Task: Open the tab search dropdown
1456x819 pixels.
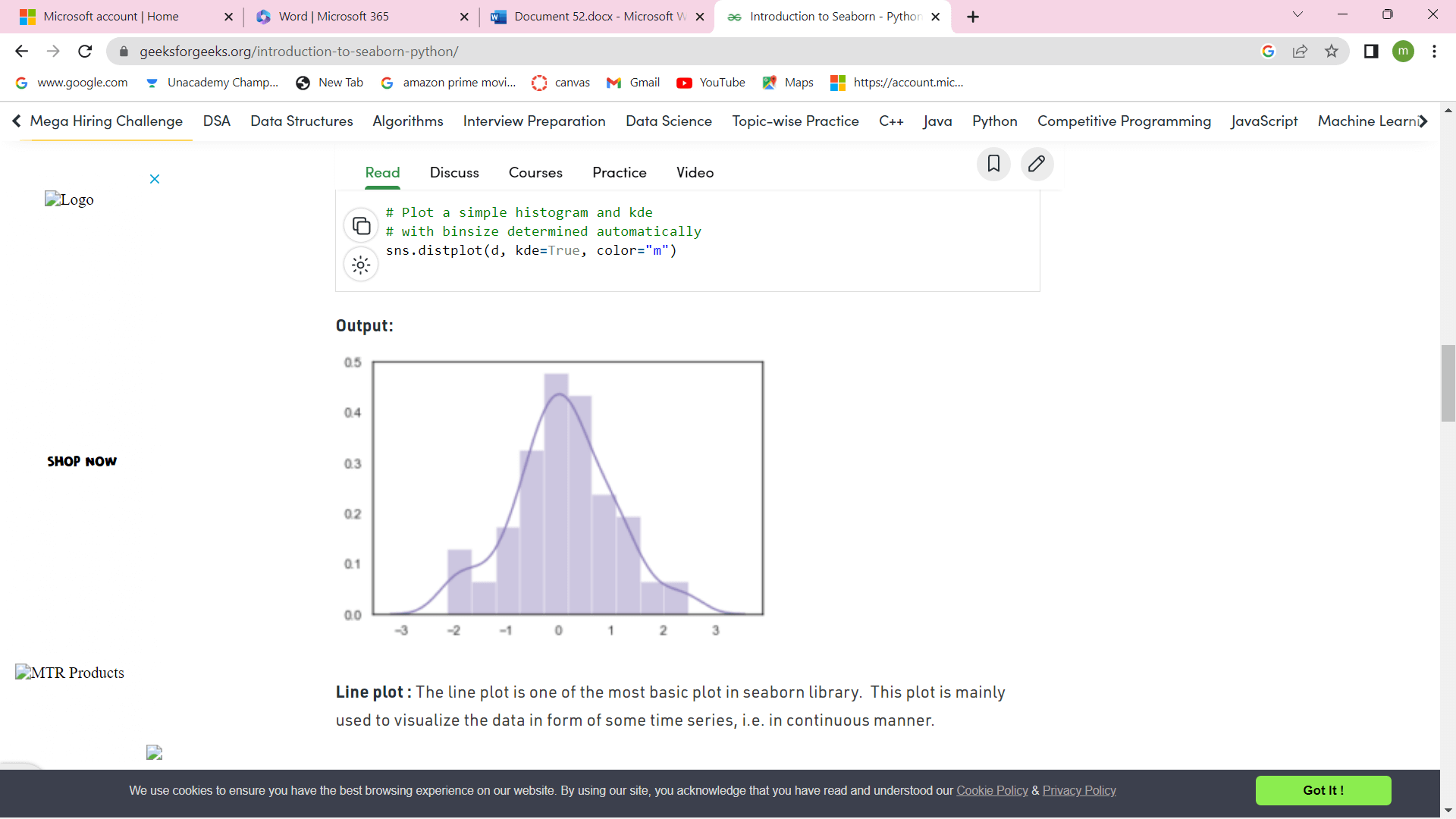Action: point(1298,14)
